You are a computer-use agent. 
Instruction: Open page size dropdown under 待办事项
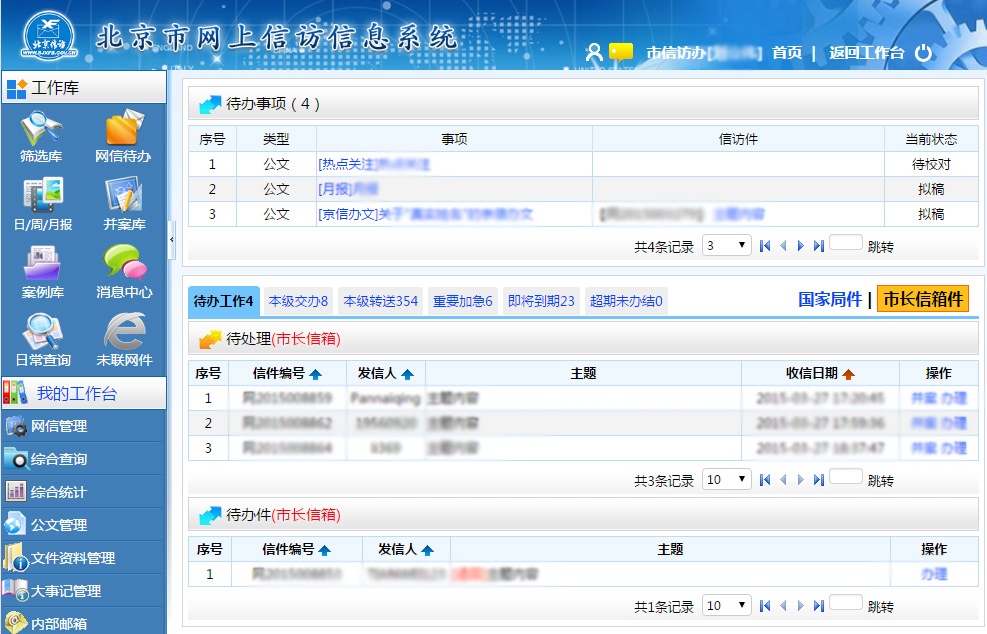tap(727, 245)
